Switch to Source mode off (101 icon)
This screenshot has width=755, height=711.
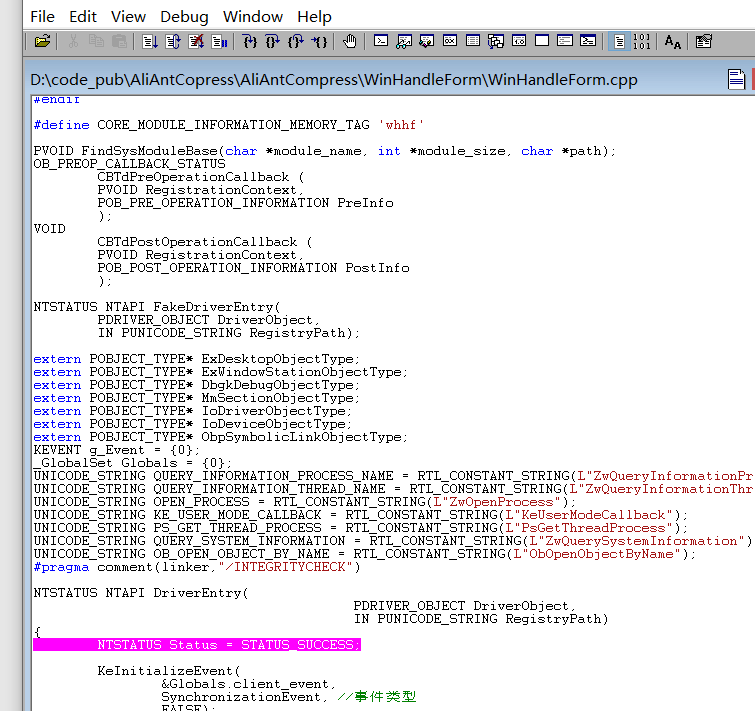pos(642,42)
